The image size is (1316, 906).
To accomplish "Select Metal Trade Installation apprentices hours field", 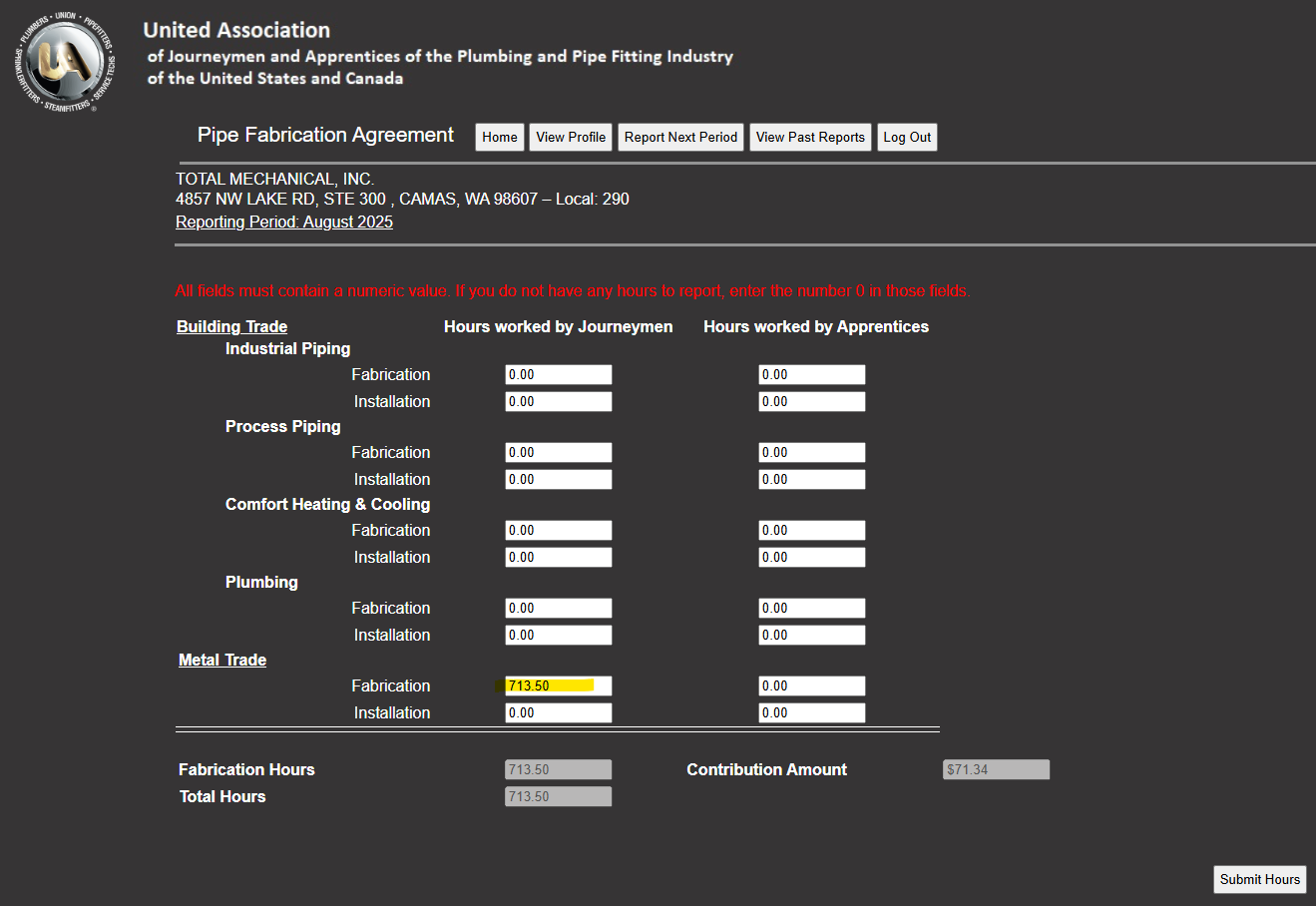I will pos(812,713).
